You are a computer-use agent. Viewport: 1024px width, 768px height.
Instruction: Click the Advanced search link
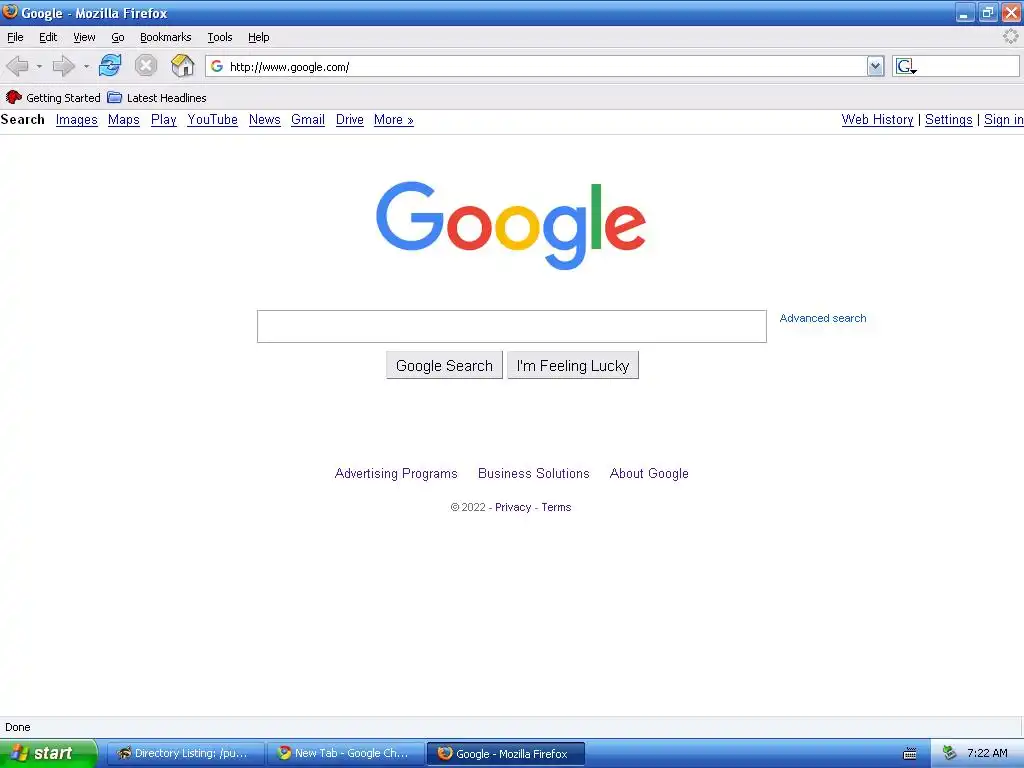(x=823, y=318)
